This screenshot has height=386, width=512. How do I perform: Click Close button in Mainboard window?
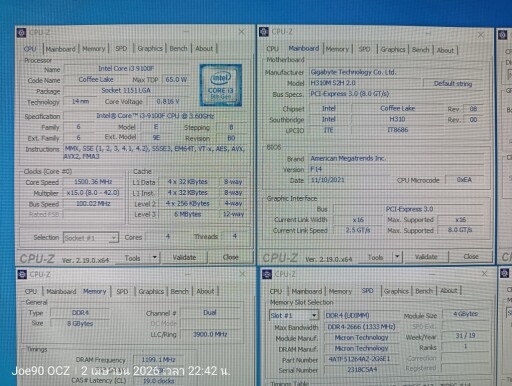click(471, 256)
